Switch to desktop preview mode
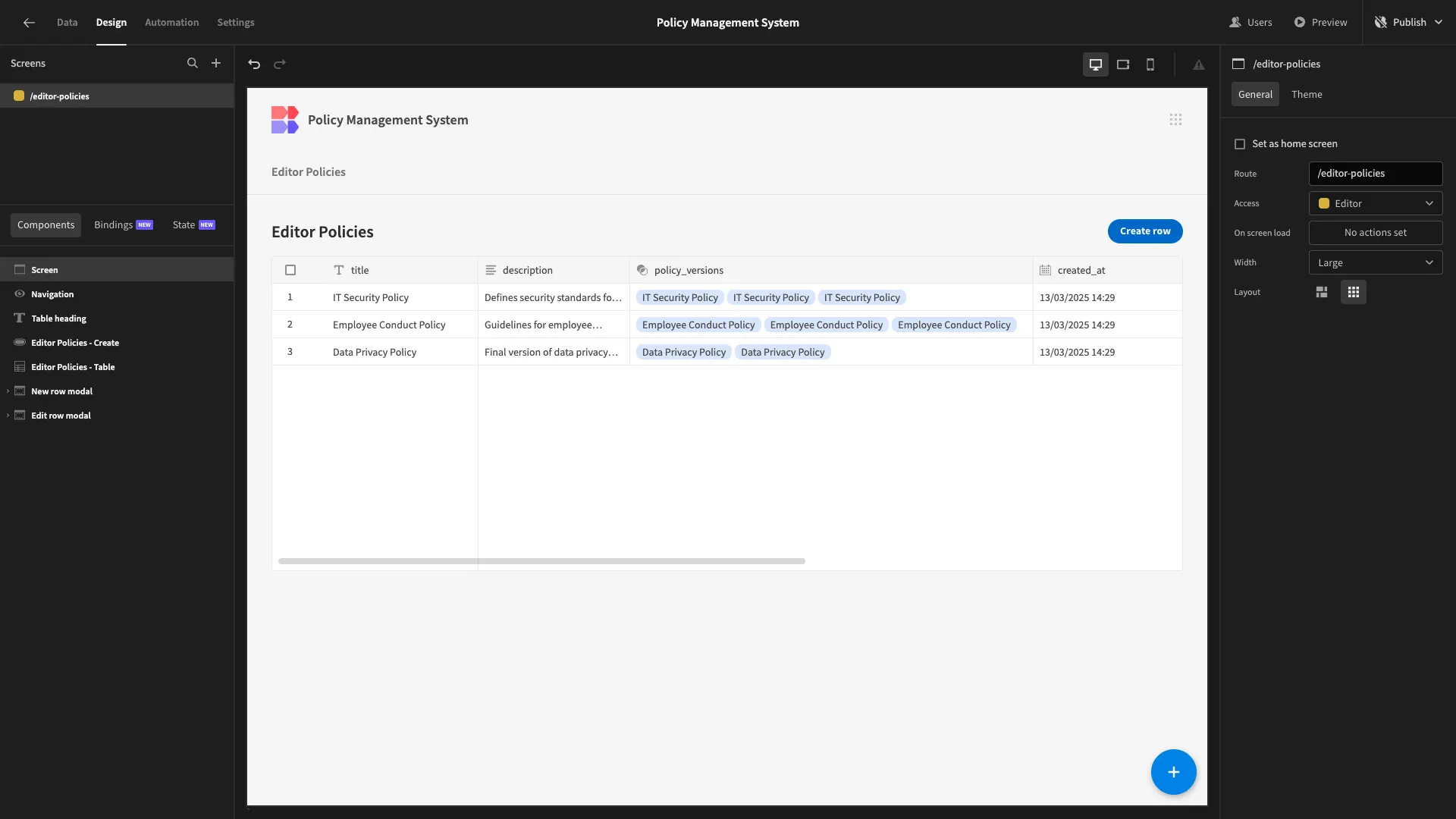 pos(1096,64)
